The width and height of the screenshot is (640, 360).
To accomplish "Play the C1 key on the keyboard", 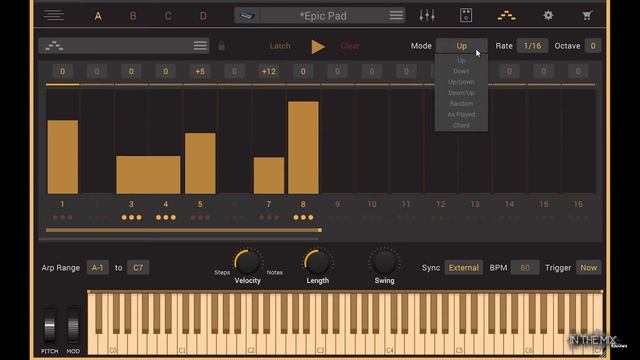I will (181, 345).
